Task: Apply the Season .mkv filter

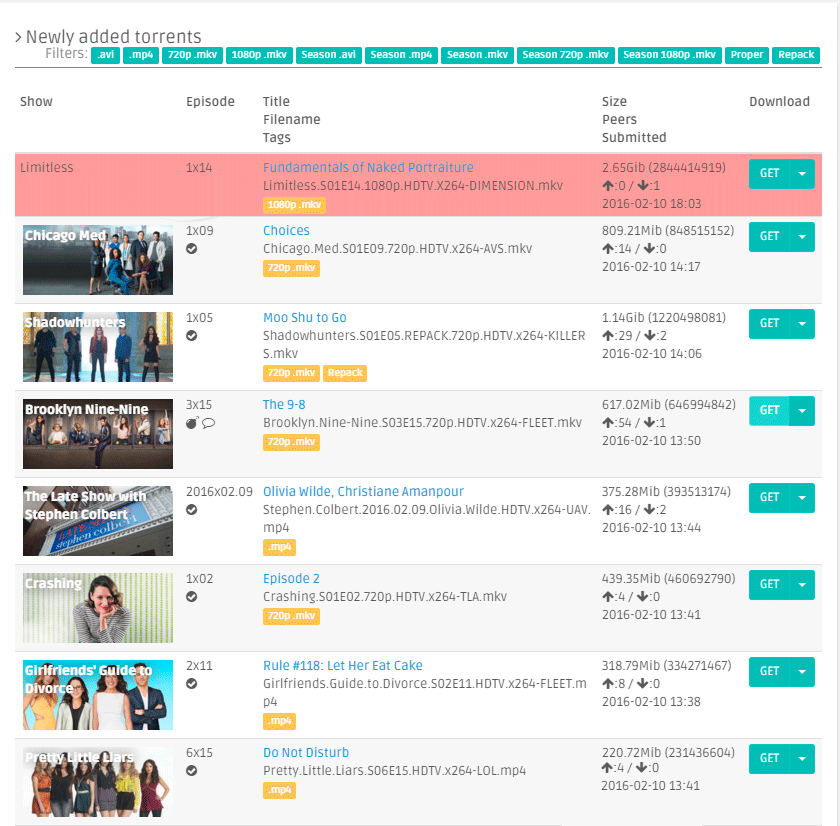Action: pos(477,55)
